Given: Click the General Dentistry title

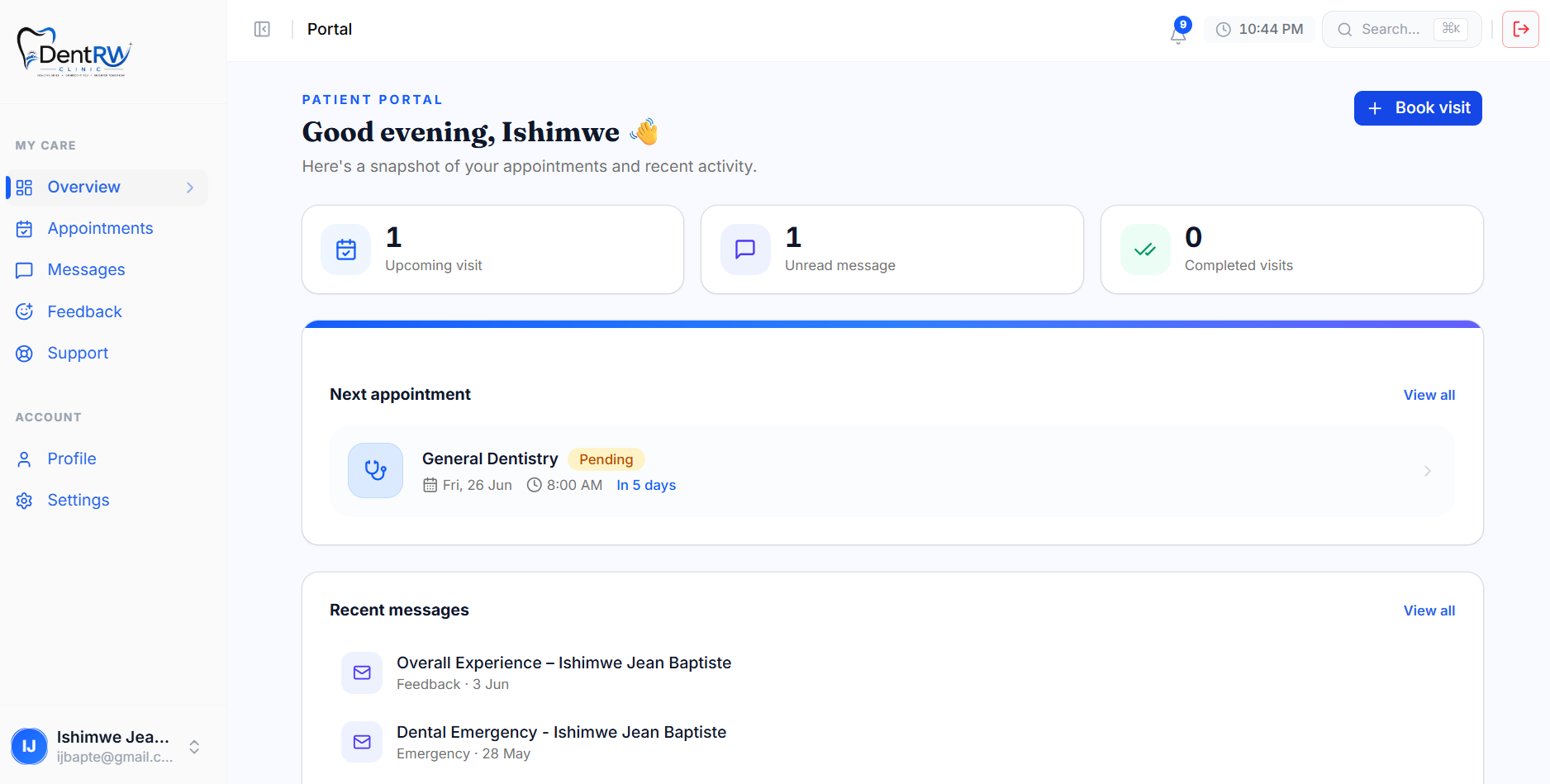Looking at the screenshot, I should coord(490,459).
